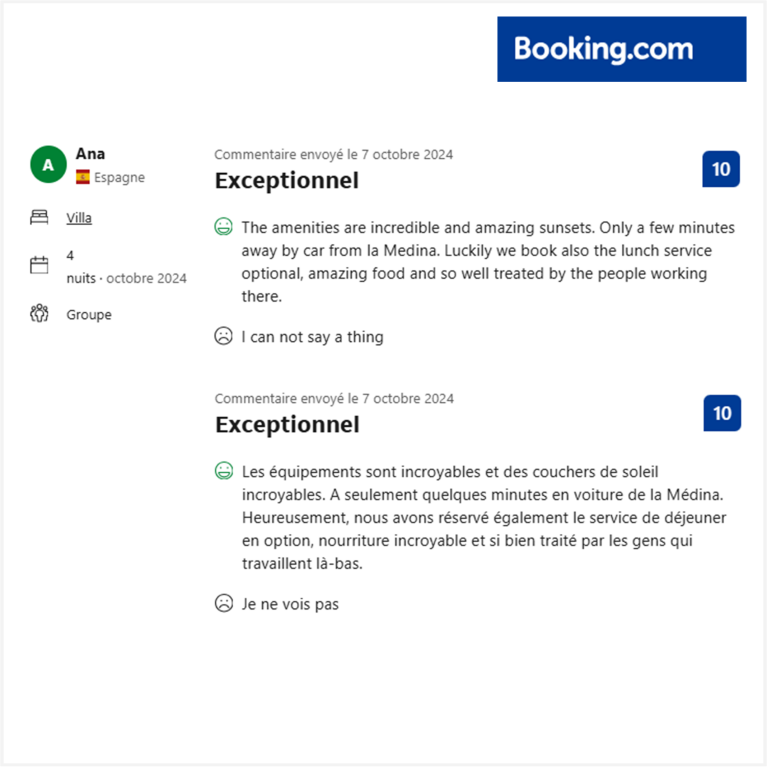This screenshot has height=767, width=767.
Task: Click the Spain flag icon
Action: click(83, 177)
